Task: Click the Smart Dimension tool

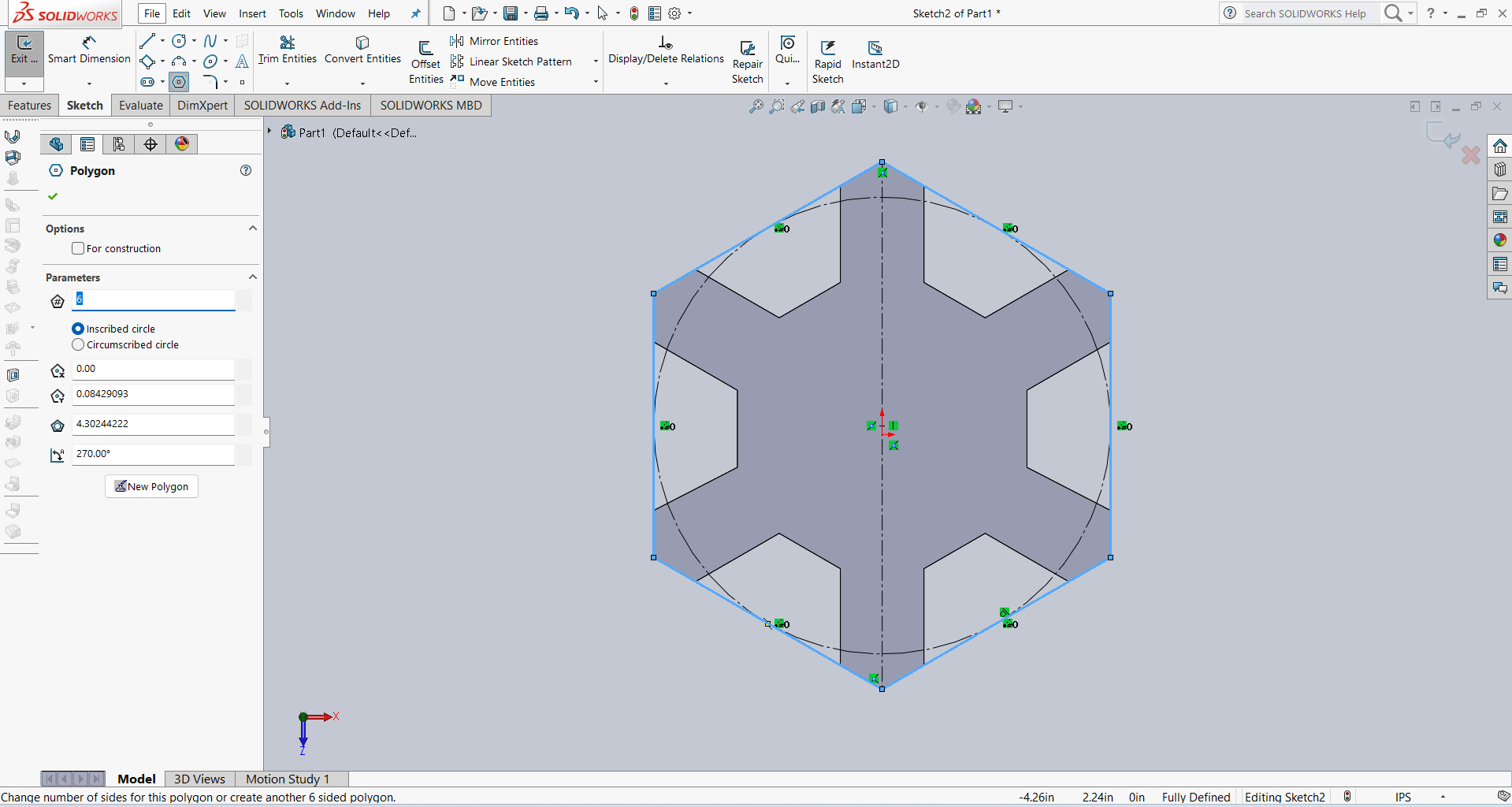Action: point(89,50)
